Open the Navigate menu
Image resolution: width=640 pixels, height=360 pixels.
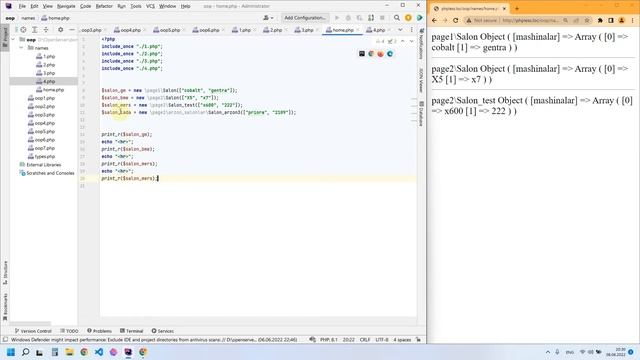pos(66,6)
